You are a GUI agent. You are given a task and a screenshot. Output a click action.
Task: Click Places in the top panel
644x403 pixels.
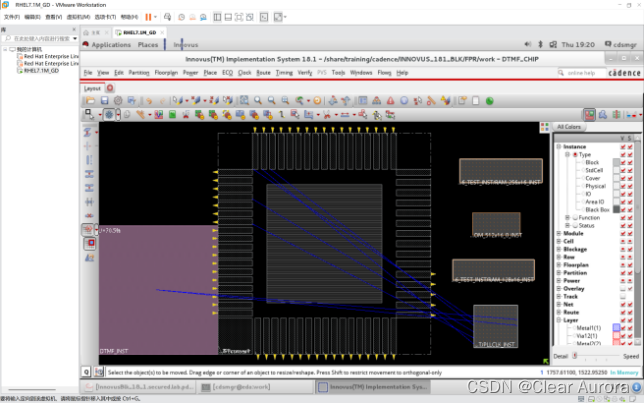(148, 45)
